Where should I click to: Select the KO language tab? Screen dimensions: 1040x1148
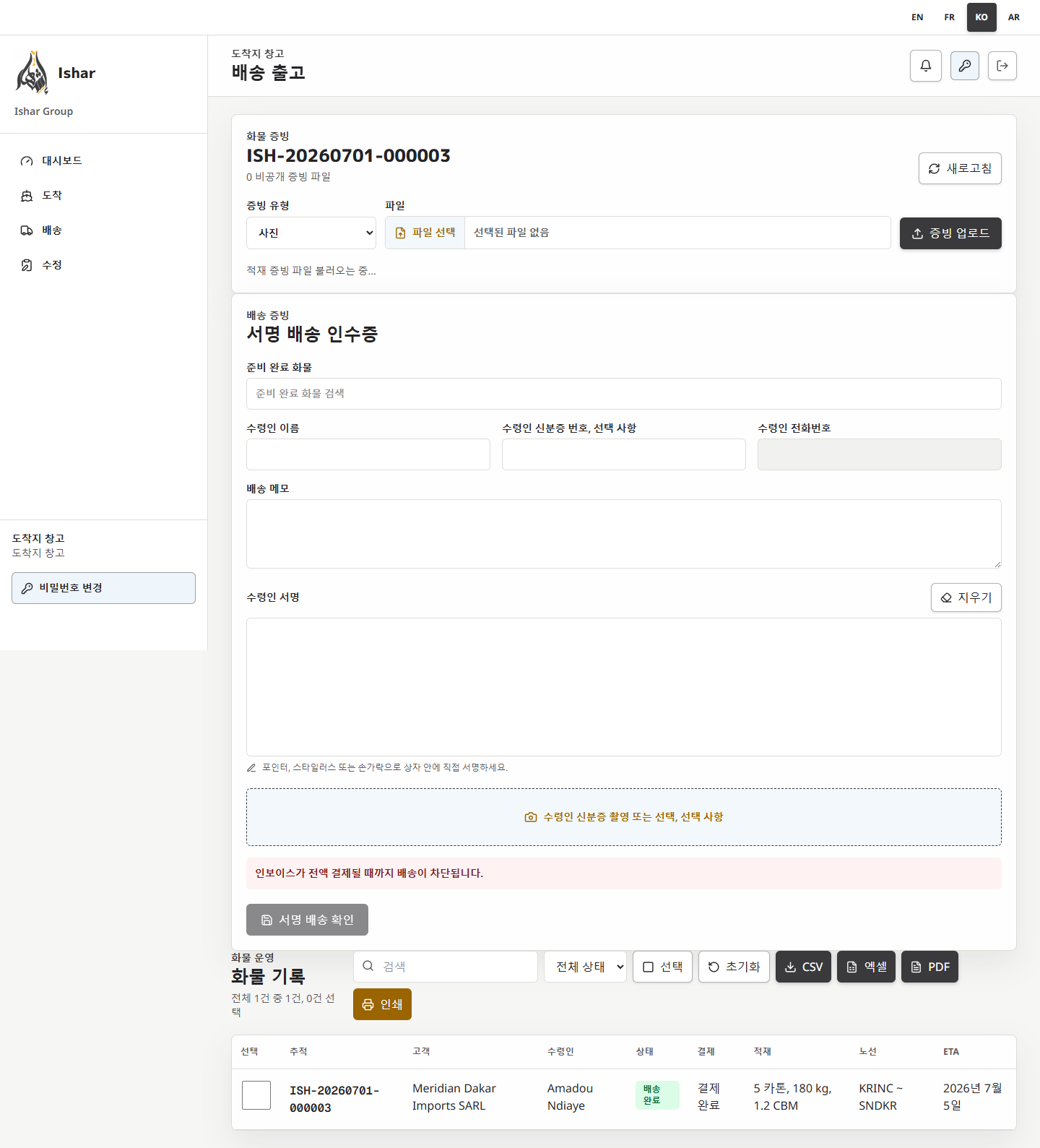click(981, 17)
